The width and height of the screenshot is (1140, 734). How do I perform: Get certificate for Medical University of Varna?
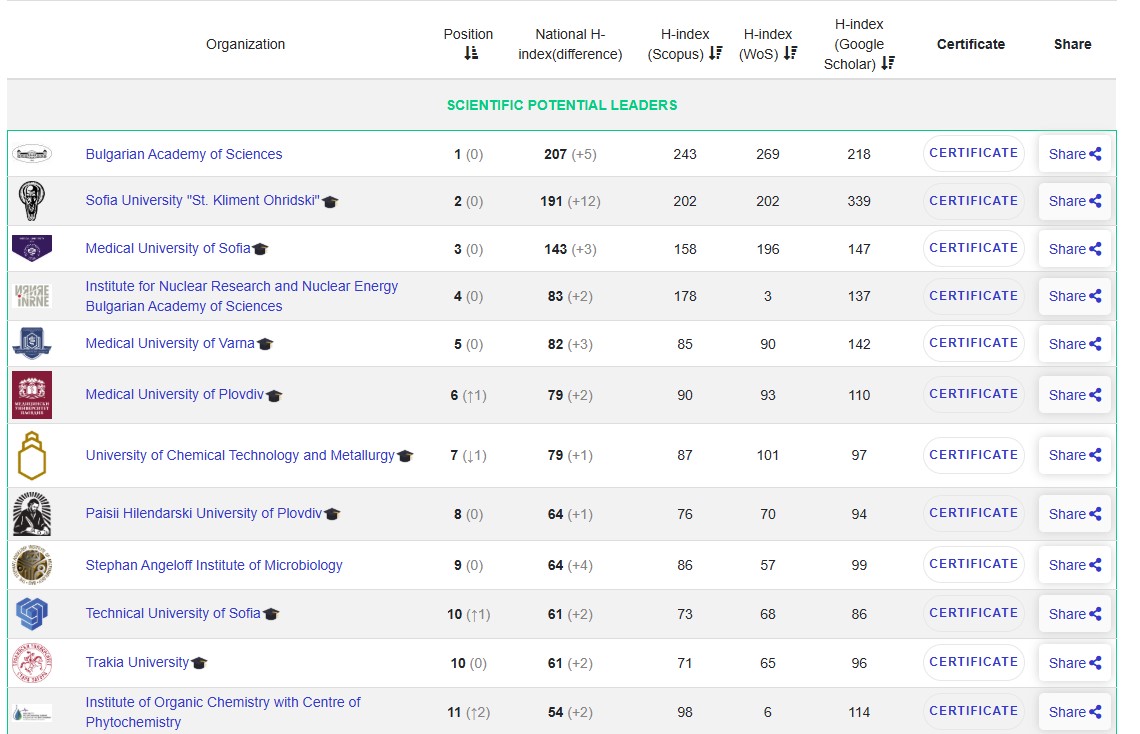click(974, 343)
